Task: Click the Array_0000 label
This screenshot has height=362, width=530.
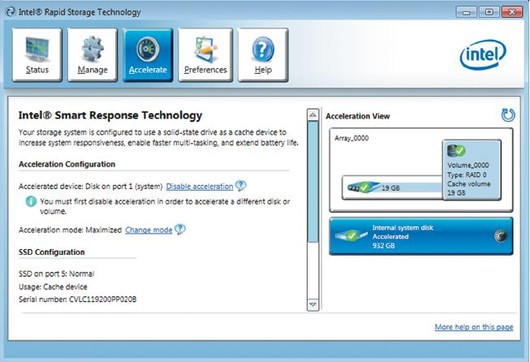Action: tap(352, 138)
